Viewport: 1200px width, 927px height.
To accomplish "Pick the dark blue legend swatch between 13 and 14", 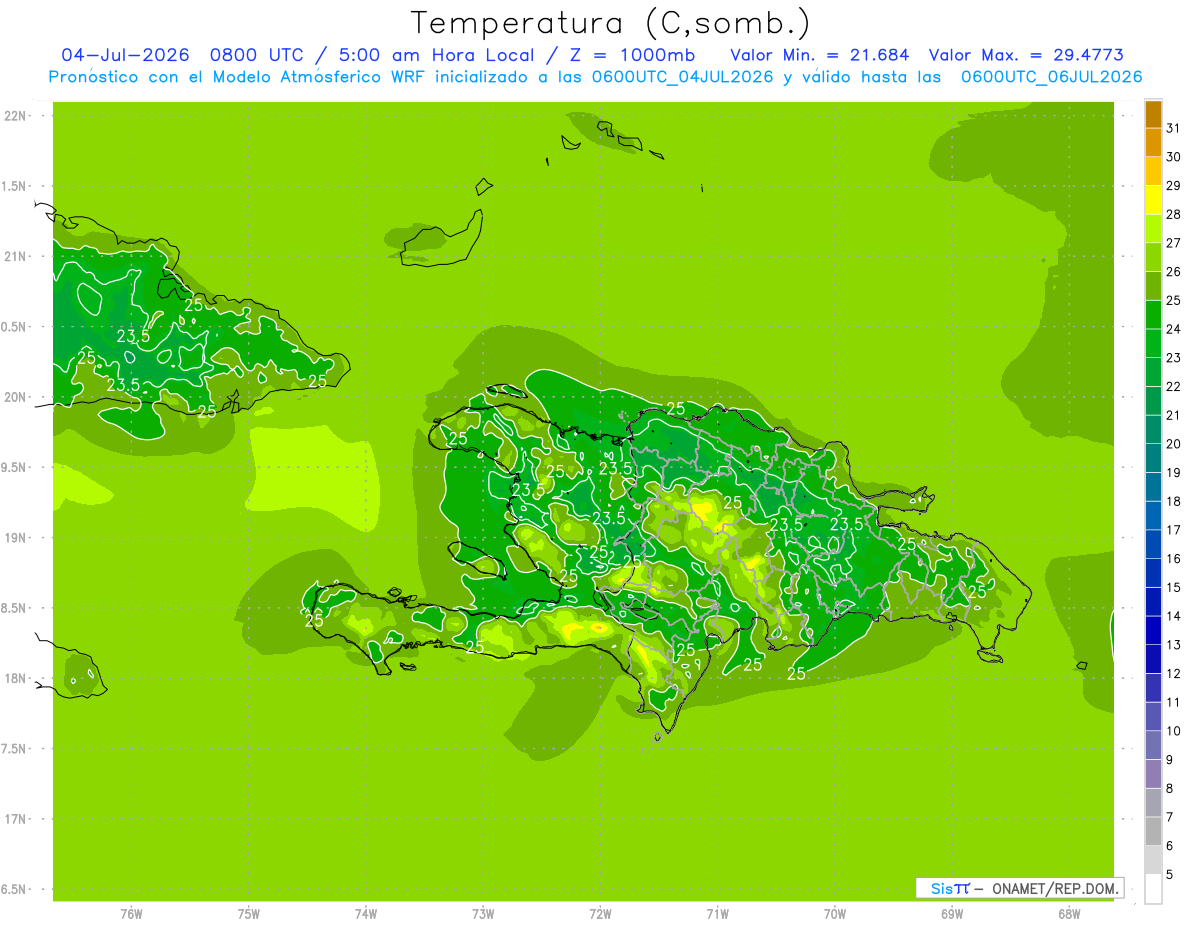I will (x=1153, y=630).
